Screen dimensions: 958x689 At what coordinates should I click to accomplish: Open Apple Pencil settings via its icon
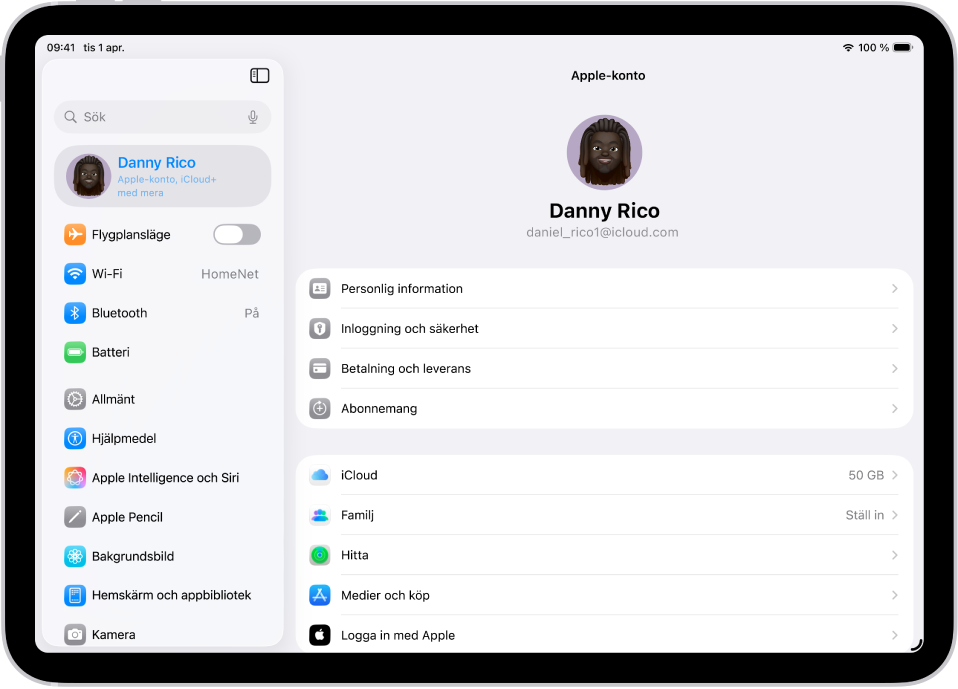(74, 517)
